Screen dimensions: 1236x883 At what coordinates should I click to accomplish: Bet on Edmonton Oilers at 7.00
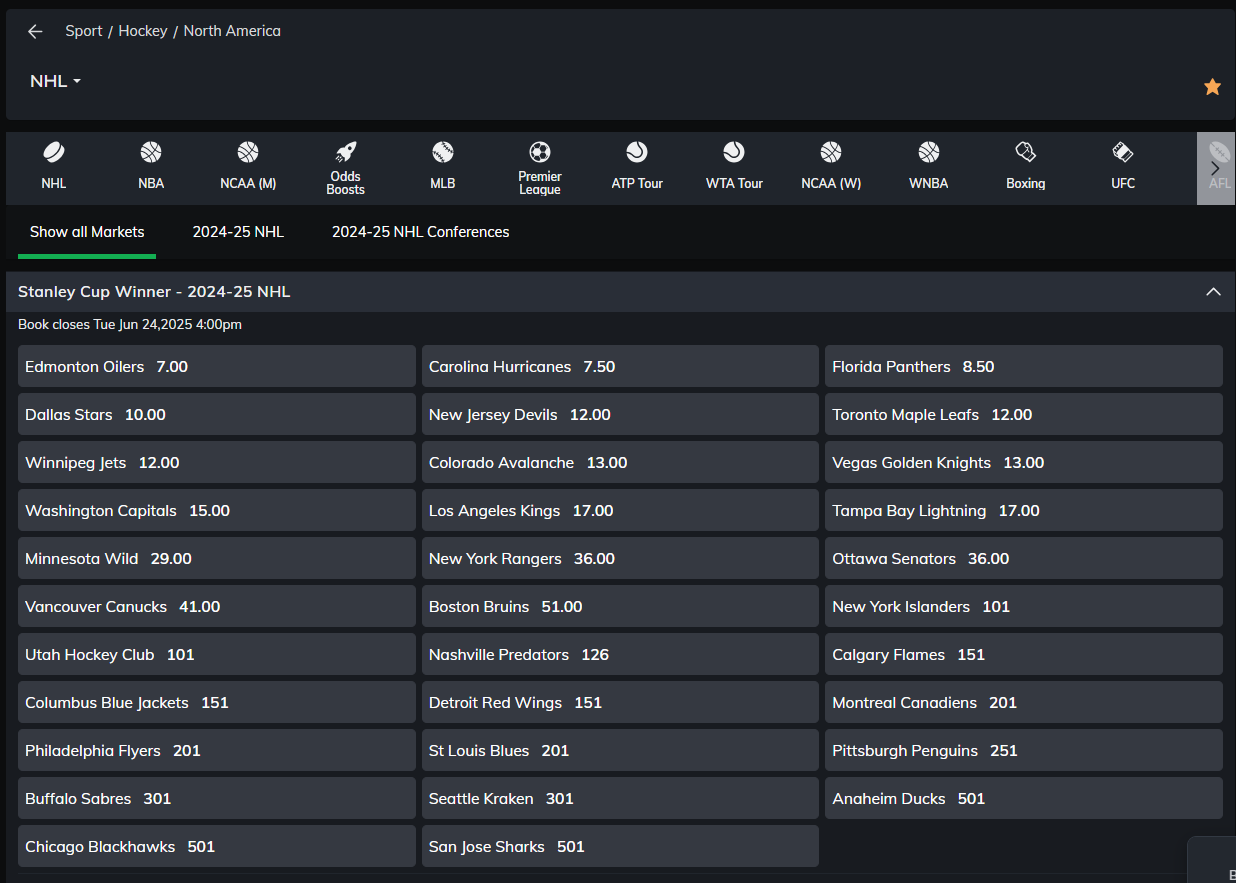click(x=216, y=366)
